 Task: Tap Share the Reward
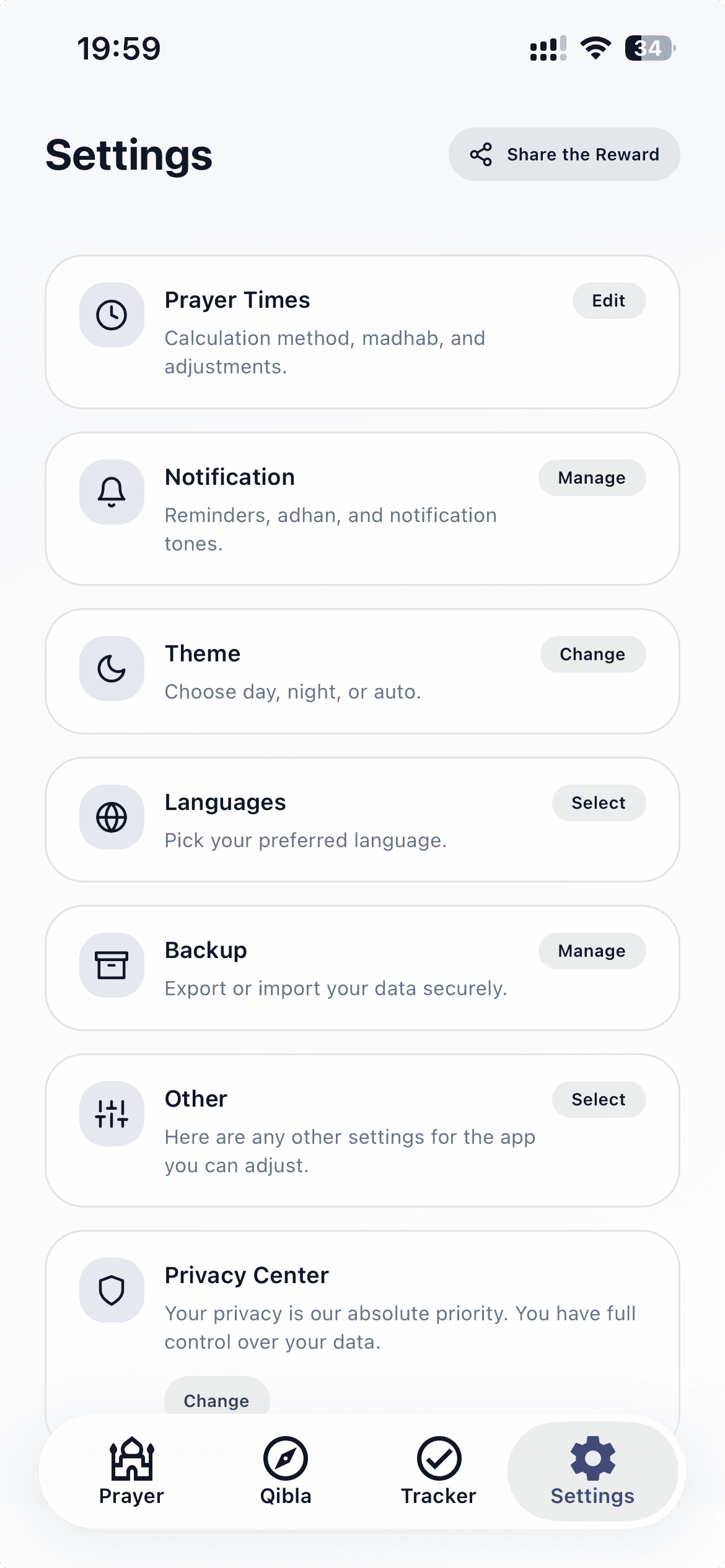[x=563, y=154]
